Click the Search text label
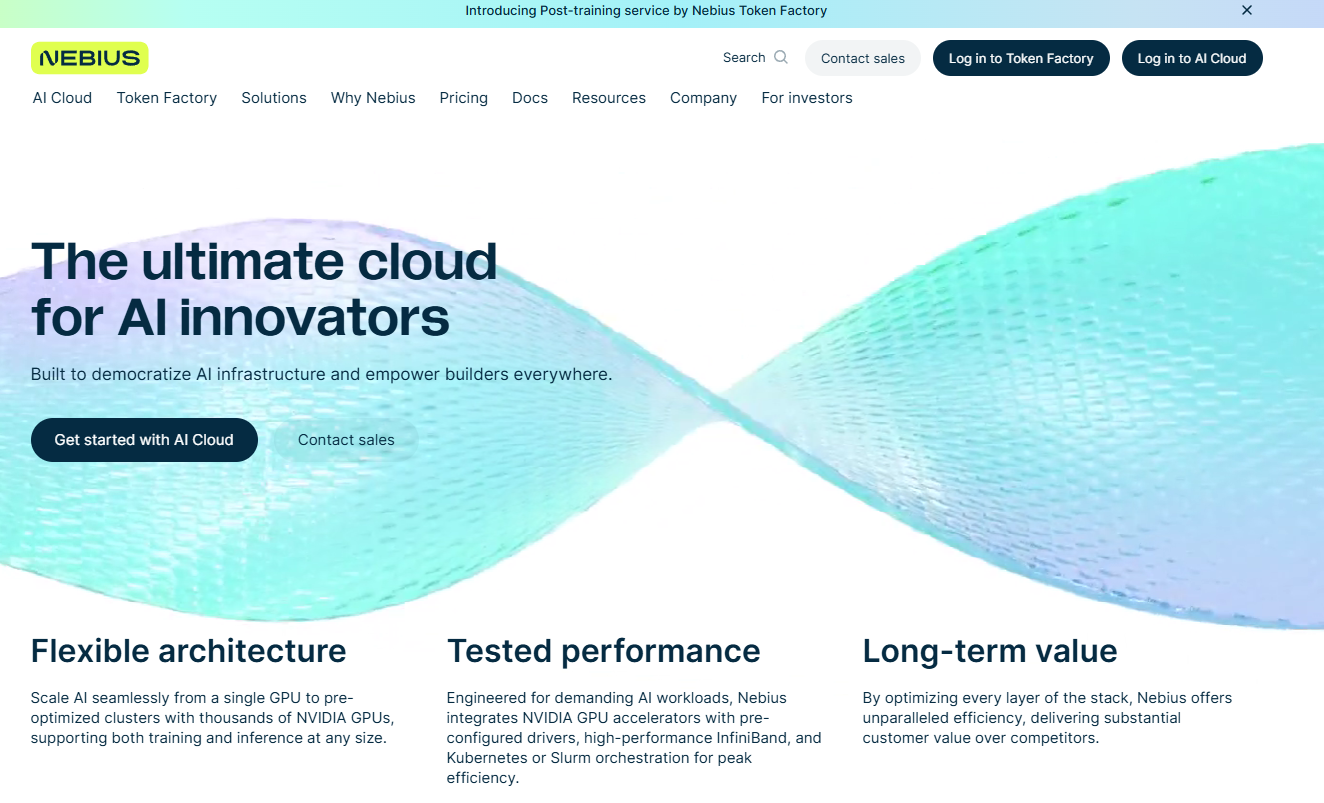1324x803 pixels. point(743,58)
